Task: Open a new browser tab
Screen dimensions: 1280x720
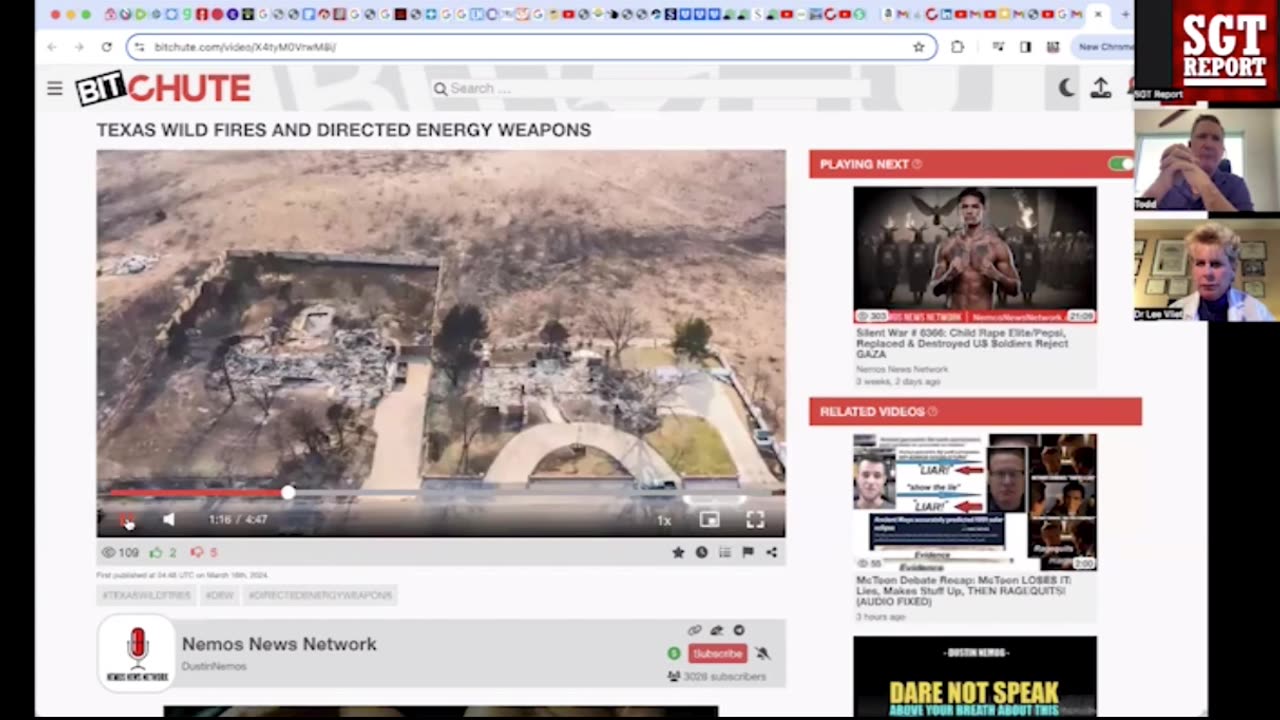Action: click(x=1125, y=14)
